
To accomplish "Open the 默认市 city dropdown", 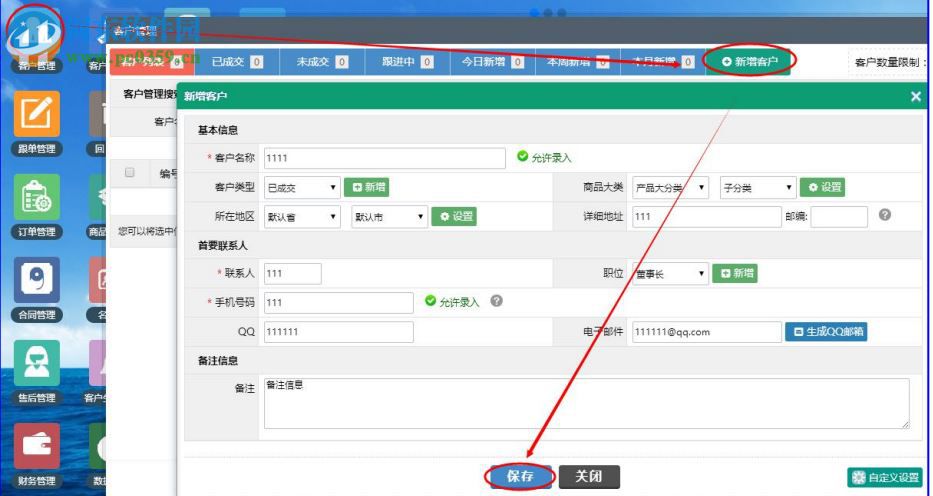I will coord(389,216).
